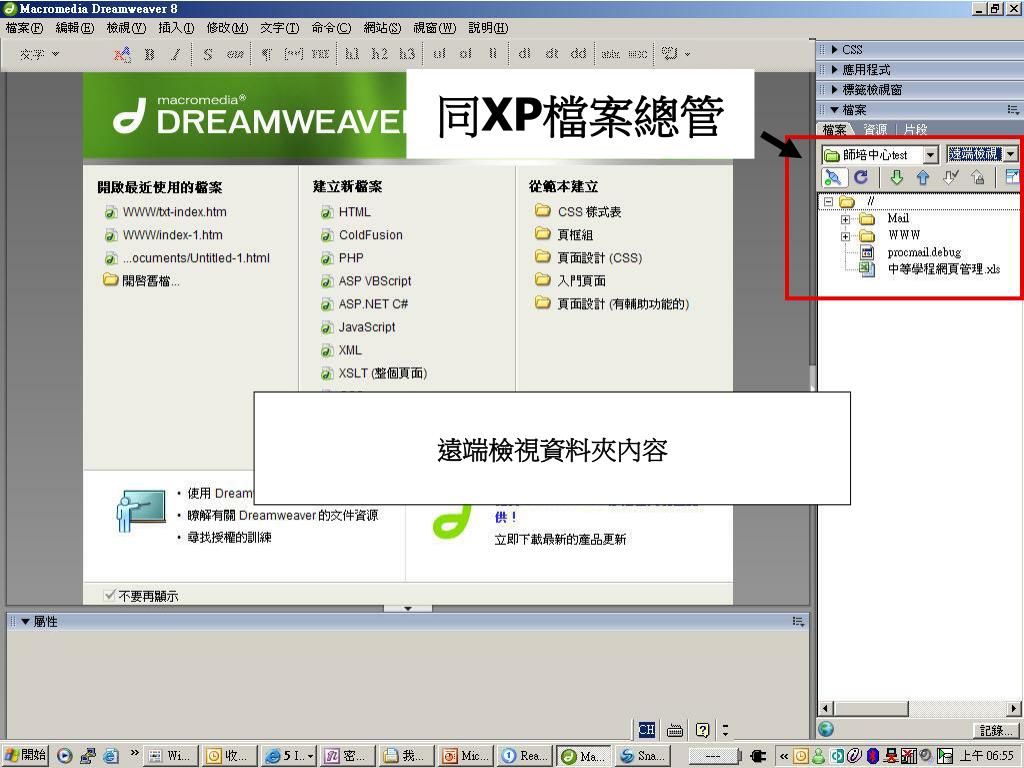Collapse the 檔案 panel group

pos(835,110)
